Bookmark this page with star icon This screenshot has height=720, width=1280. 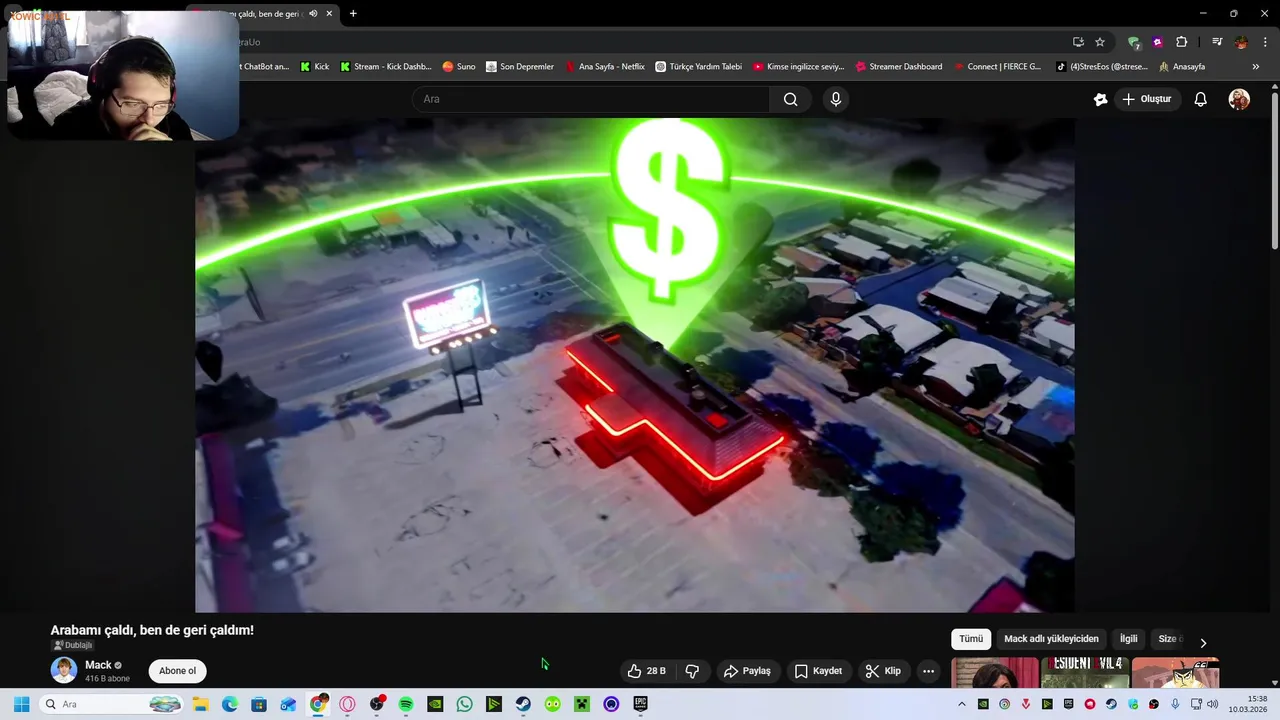pyautogui.click(x=1100, y=42)
